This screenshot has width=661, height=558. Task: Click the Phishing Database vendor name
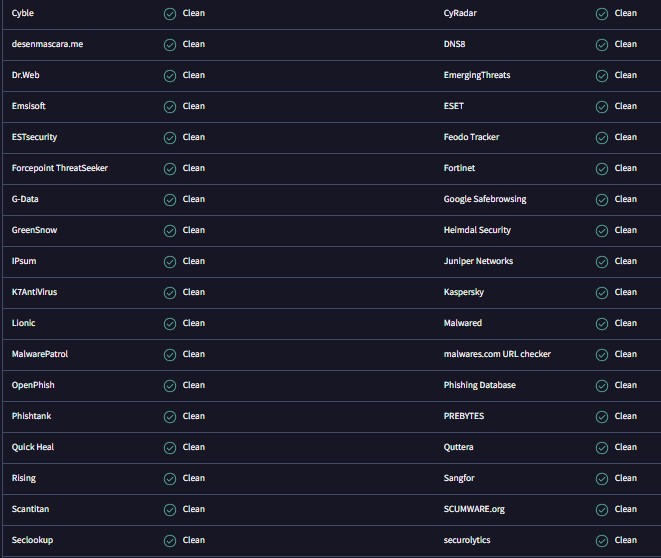coord(480,385)
